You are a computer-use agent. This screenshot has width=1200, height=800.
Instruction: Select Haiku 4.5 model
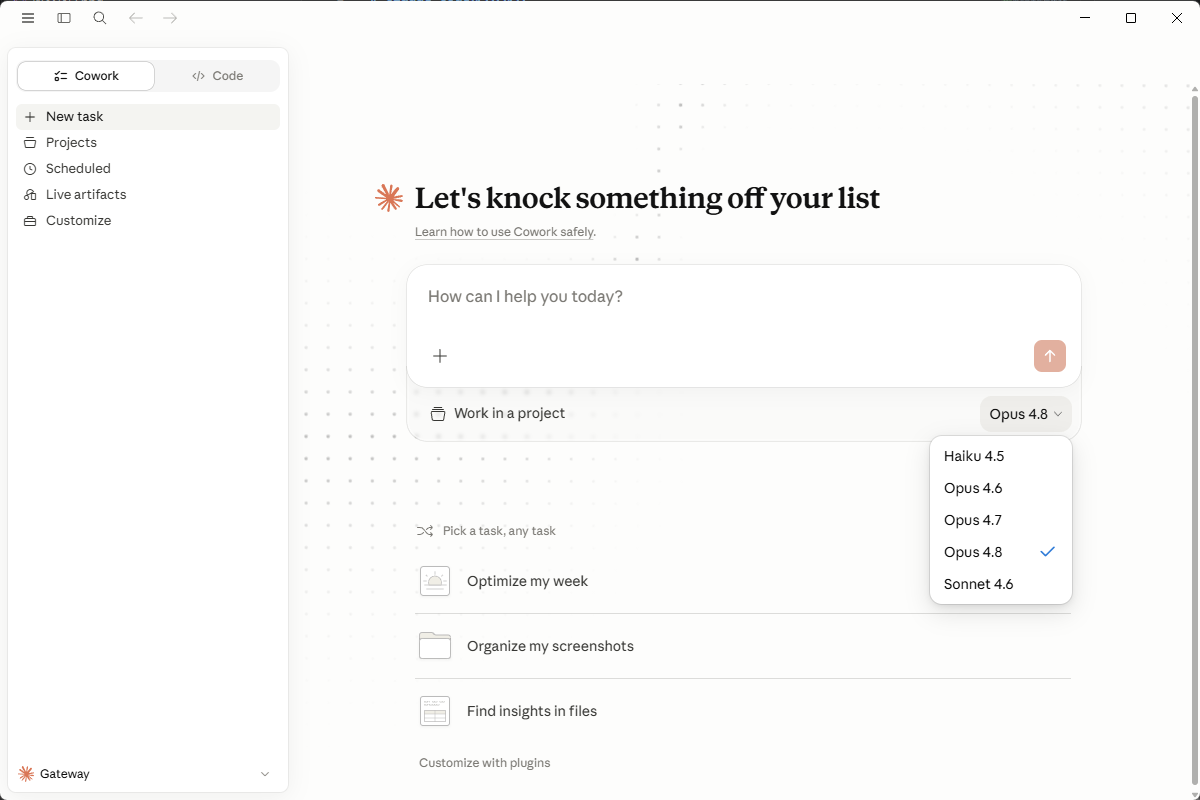click(x=1001, y=456)
